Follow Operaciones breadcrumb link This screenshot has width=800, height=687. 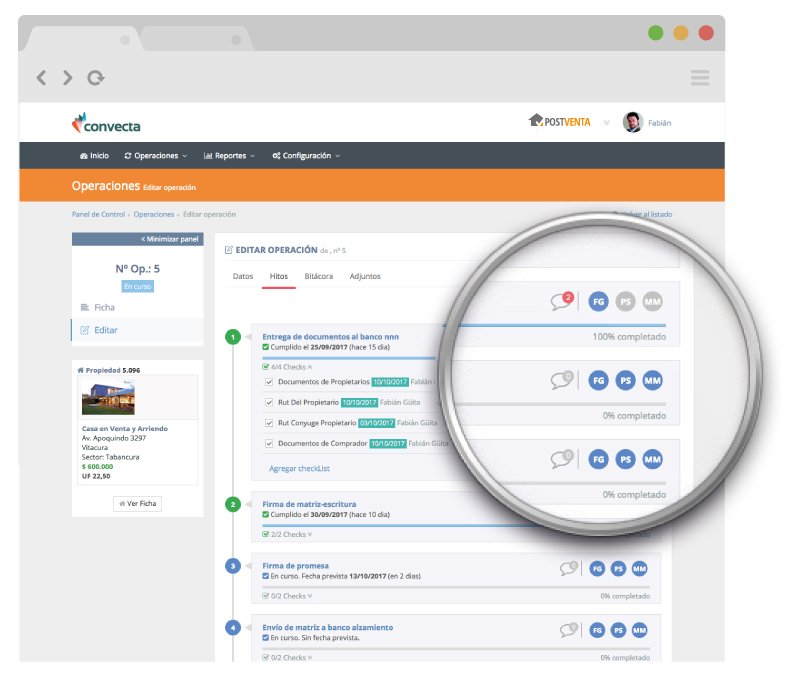(154, 214)
